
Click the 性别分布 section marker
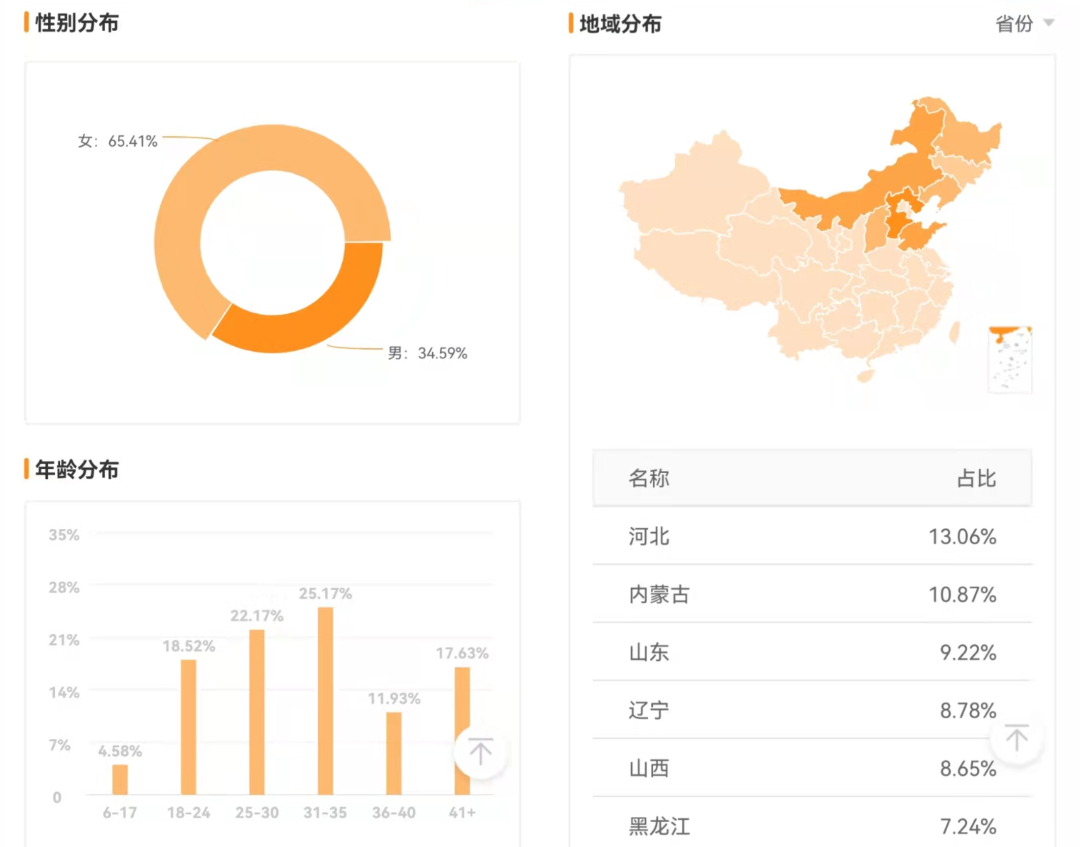[x=25, y=22]
